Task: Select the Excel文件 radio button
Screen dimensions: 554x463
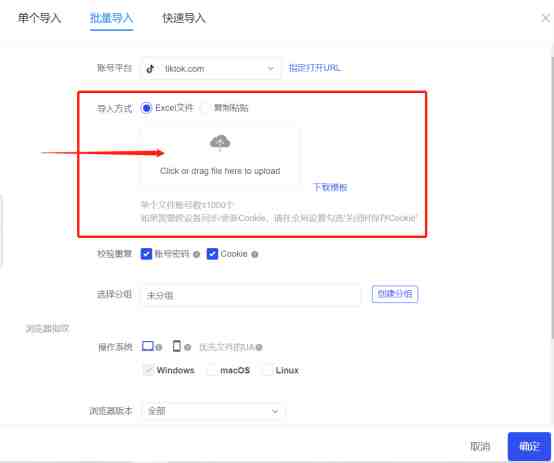Action: [x=146, y=108]
